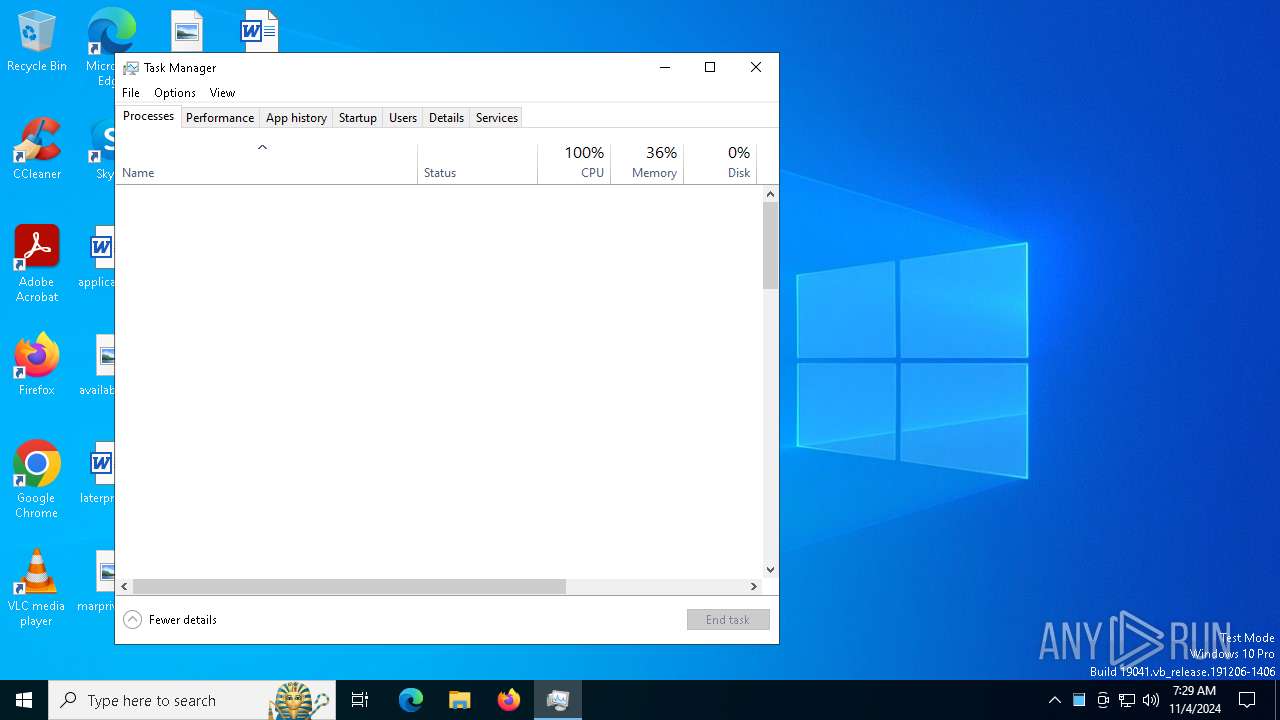Open network icon in system tray
This screenshot has height=720, width=1280.
coord(1127,700)
